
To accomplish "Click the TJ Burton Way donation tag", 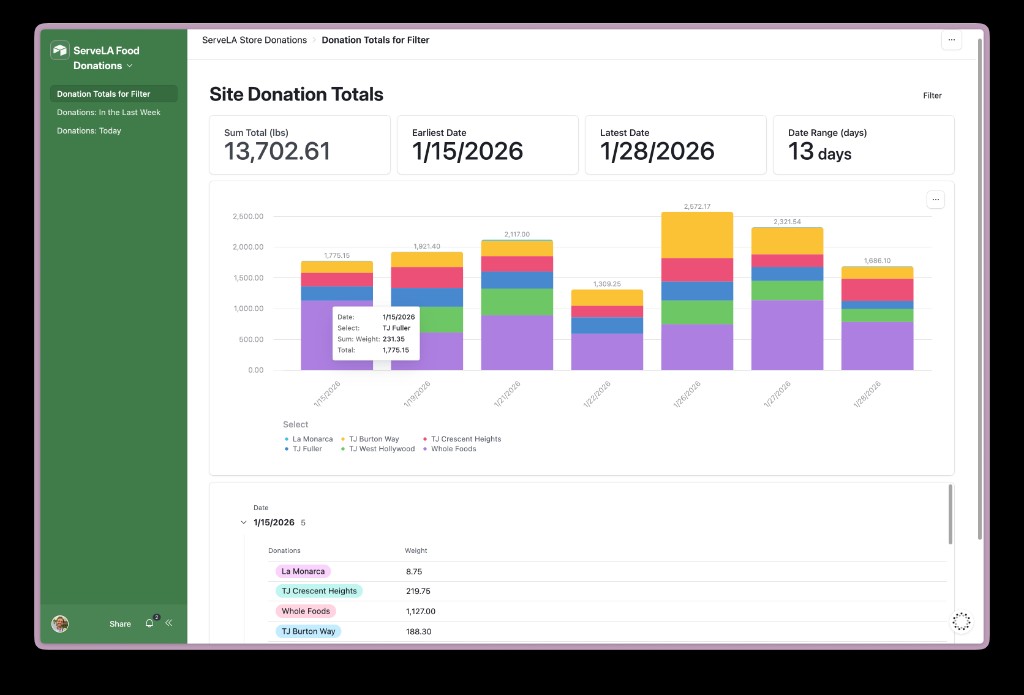I will 308,632.
